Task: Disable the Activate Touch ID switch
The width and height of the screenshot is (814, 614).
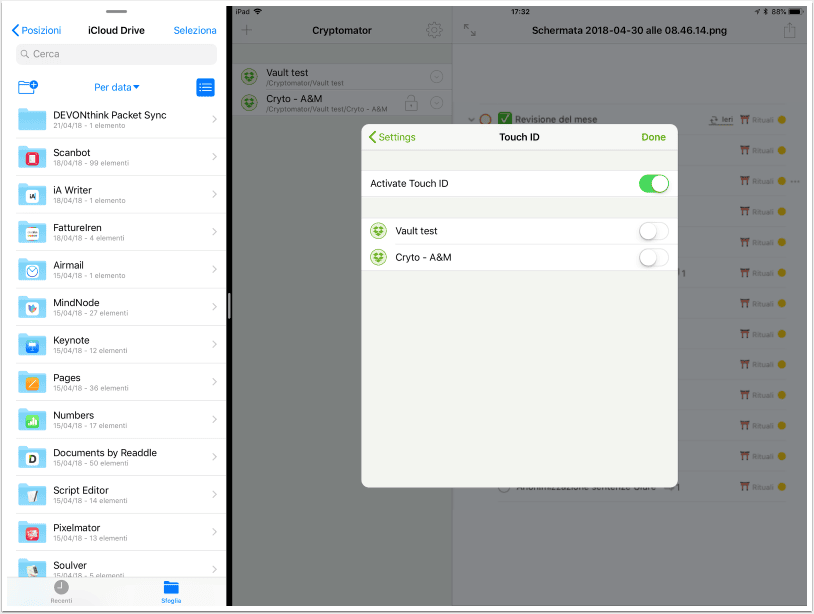Action: 654,184
